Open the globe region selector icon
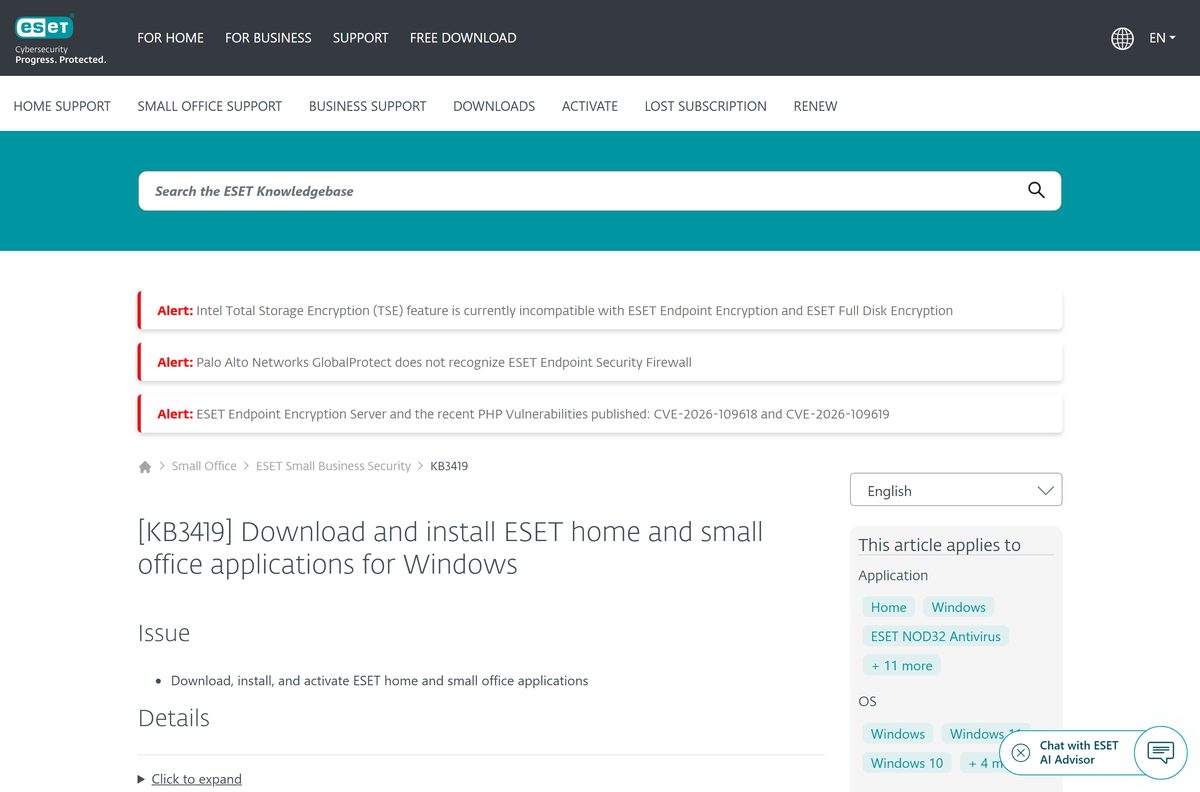 [1122, 38]
